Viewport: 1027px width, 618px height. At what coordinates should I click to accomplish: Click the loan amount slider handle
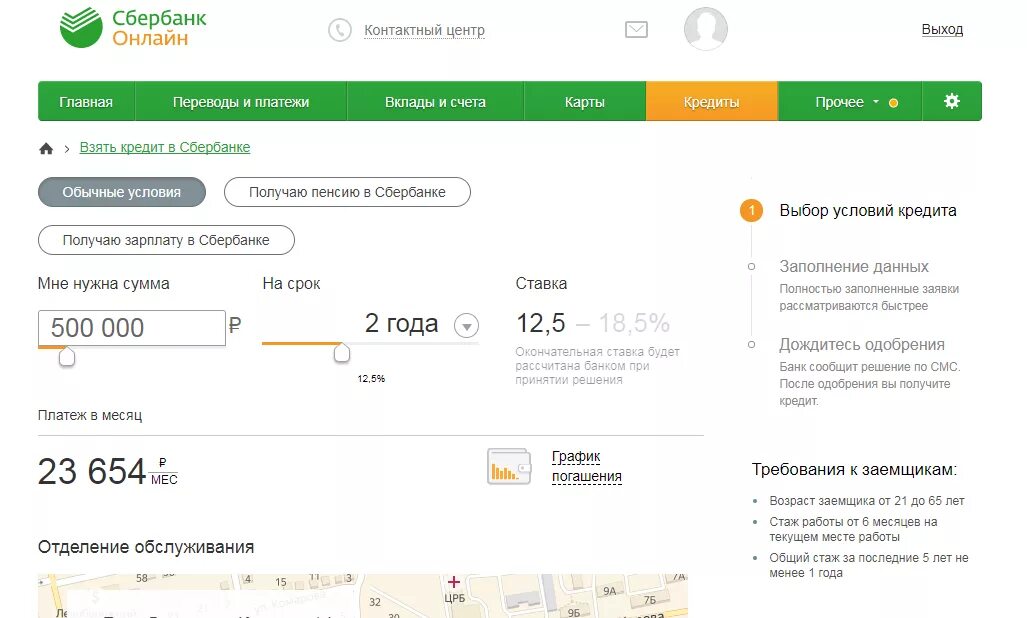(x=67, y=357)
